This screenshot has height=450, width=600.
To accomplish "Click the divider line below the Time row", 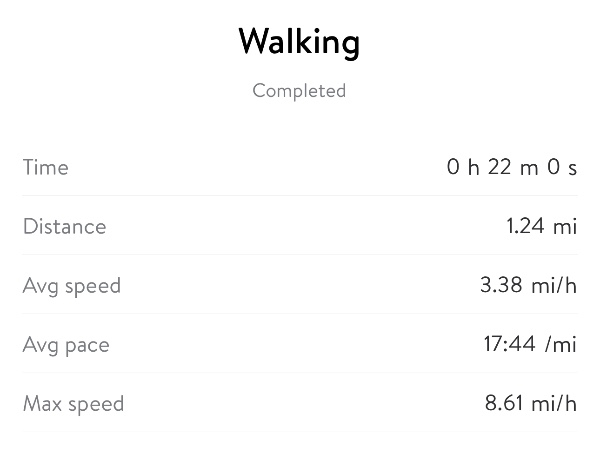I will (x=300, y=196).
